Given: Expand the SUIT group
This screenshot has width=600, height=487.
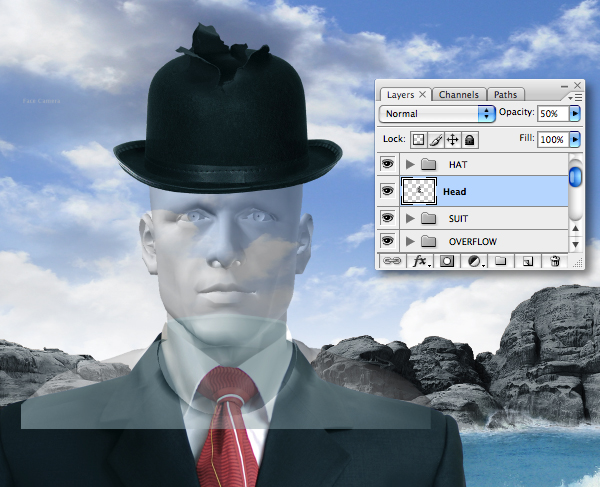Looking at the screenshot, I should [x=410, y=218].
